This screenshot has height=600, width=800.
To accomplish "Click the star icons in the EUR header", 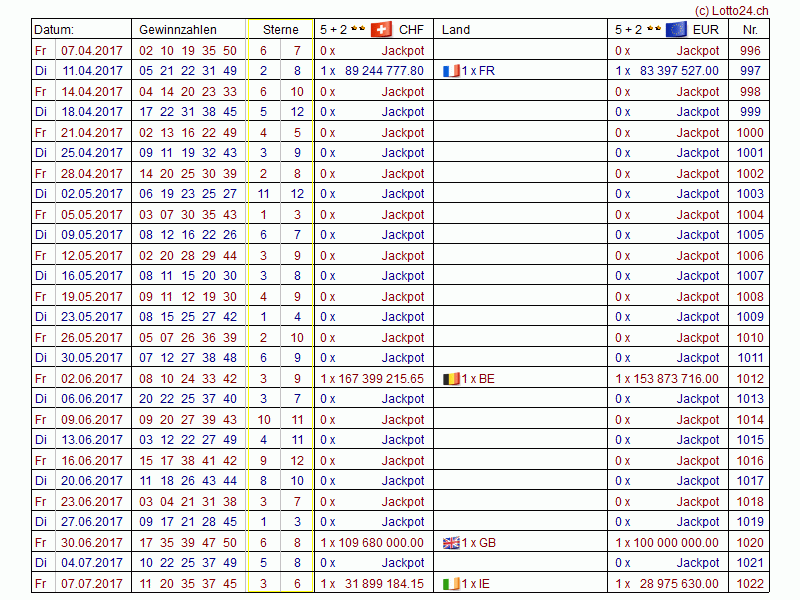I will pos(652,29).
